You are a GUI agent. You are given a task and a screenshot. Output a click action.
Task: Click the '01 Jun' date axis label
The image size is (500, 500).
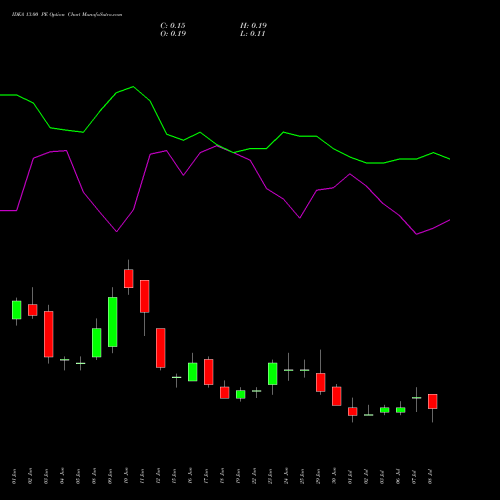point(14,476)
